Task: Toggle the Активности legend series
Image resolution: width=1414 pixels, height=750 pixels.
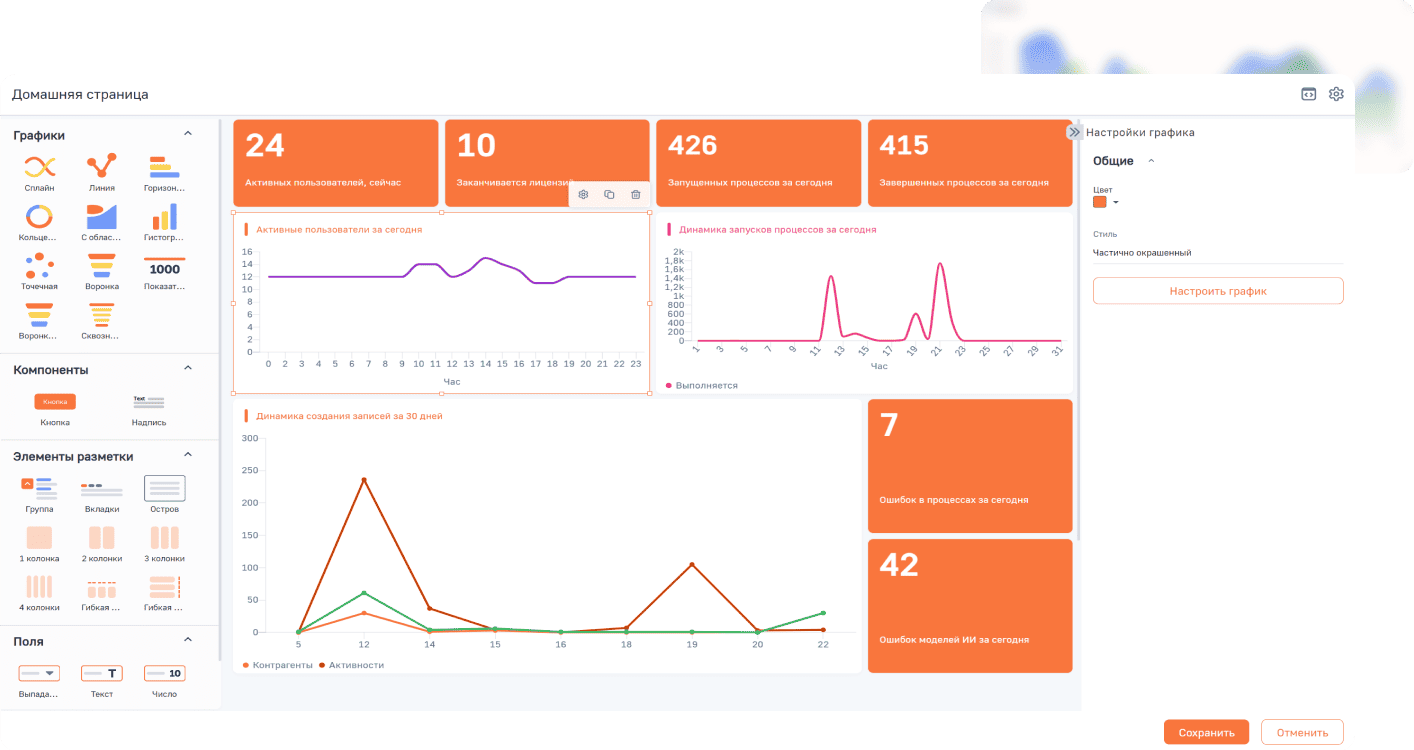Action: (351, 665)
